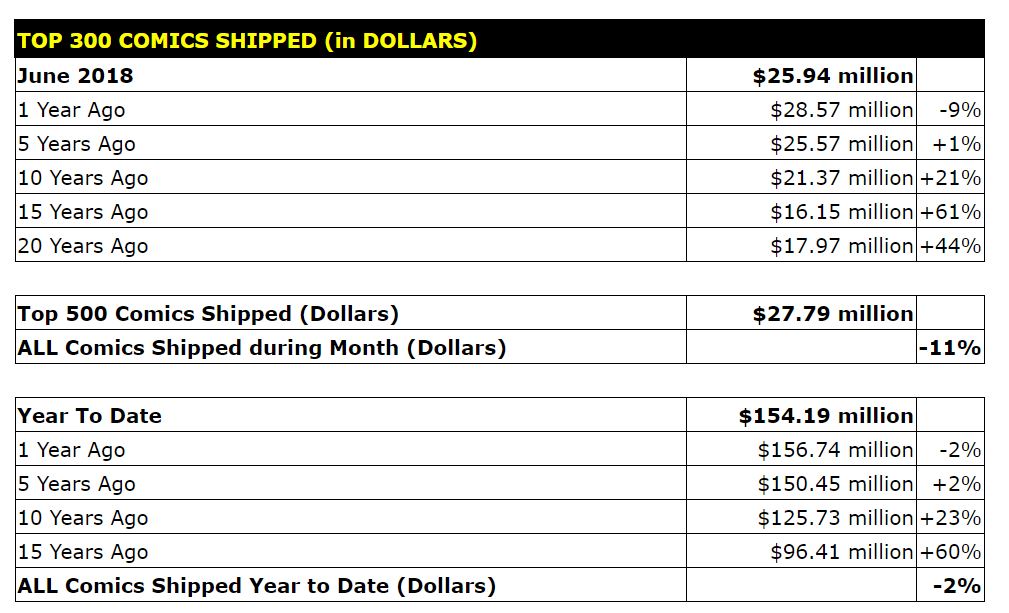Image resolution: width=1009 pixels, height=613 pixels.
Task: Select the "June 2018" row label
Action: click(x=75, y=76)
